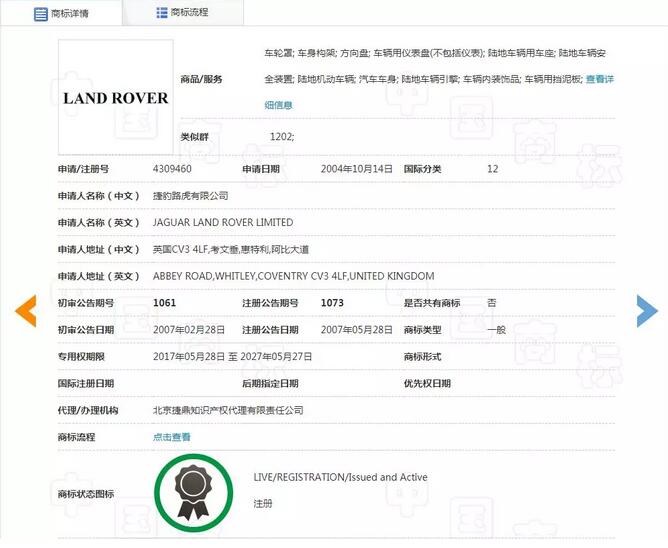Image resolution: width=668 pixels, height=548 pixels.
Task: Select preliminary announcement date 2007年02月28日
Action: click(189, 330)
